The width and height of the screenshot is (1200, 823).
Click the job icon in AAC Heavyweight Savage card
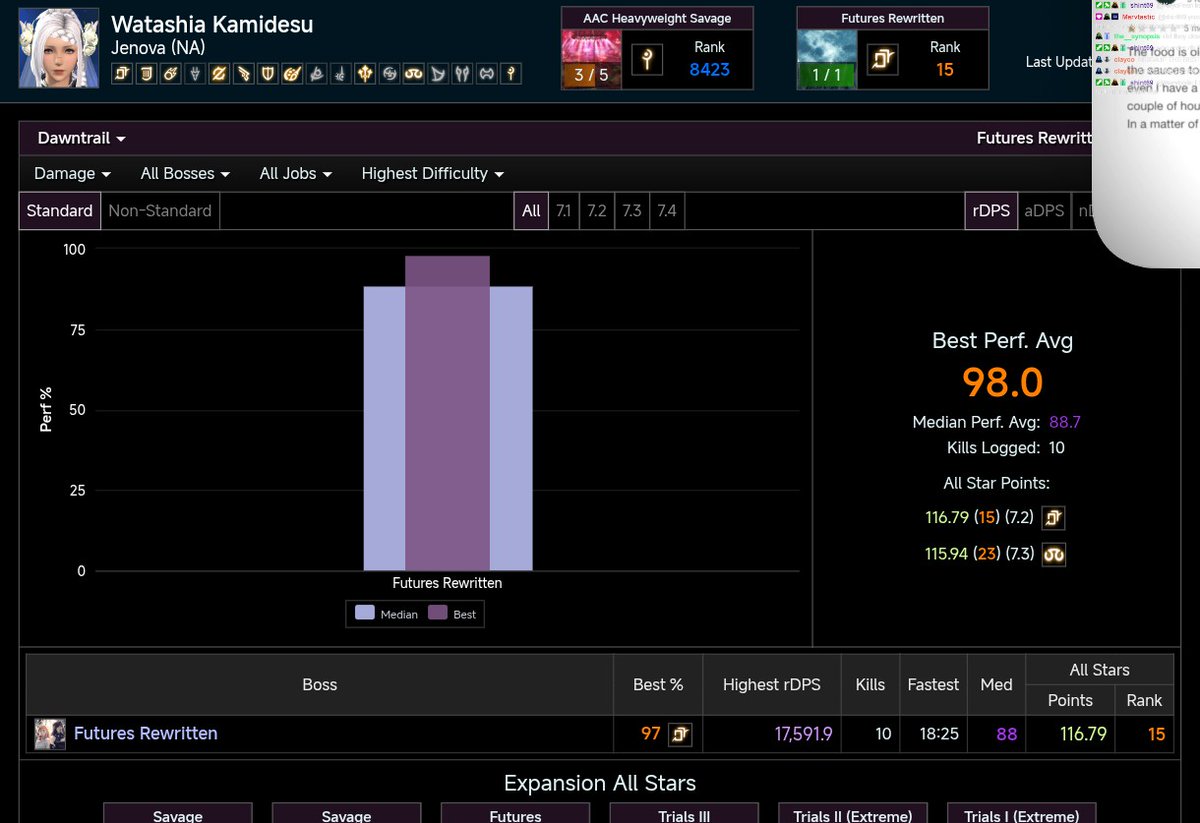pyautogui.click(x=647, y=60)
